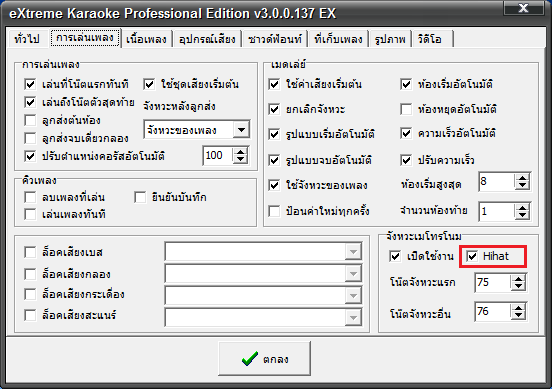Toggle เล่นถึงโน๊ตตัวสุดท้าย checkbox
The height and width of the screenshot is (389, 552).
point(30,102)
